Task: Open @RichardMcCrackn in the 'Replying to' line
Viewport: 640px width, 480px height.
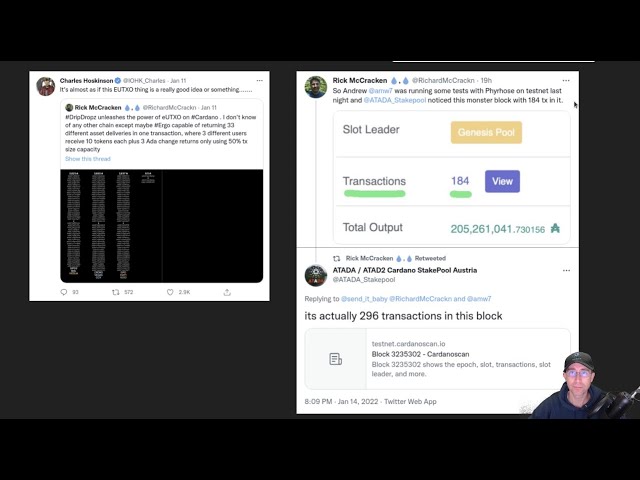Action: 420,299
